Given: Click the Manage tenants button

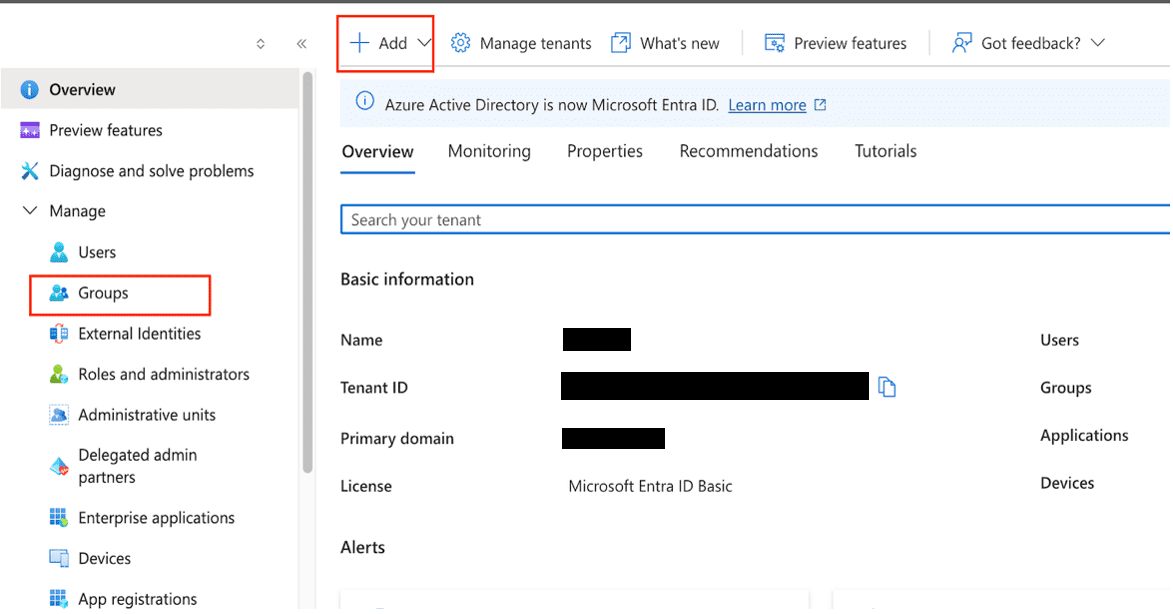Looking at the screenshot, I should click(x=520, y=43).
